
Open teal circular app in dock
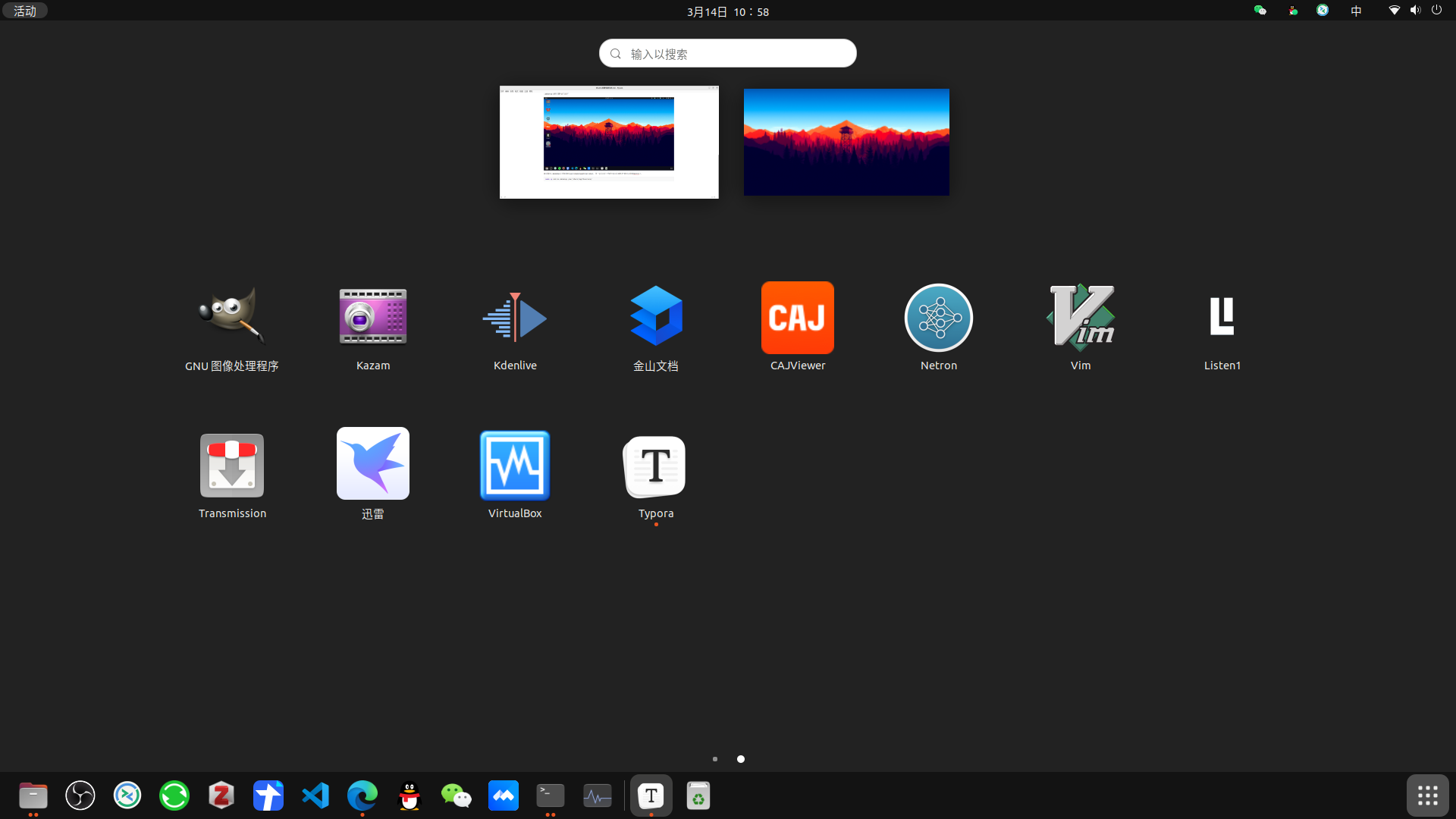(x=127, y=795)
